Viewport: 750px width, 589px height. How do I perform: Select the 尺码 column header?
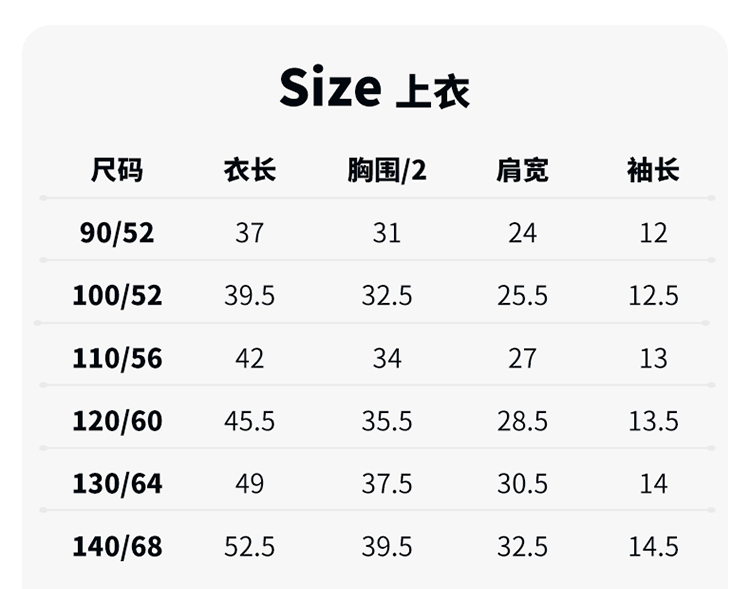pyautogui.click(x=117, y=170)
